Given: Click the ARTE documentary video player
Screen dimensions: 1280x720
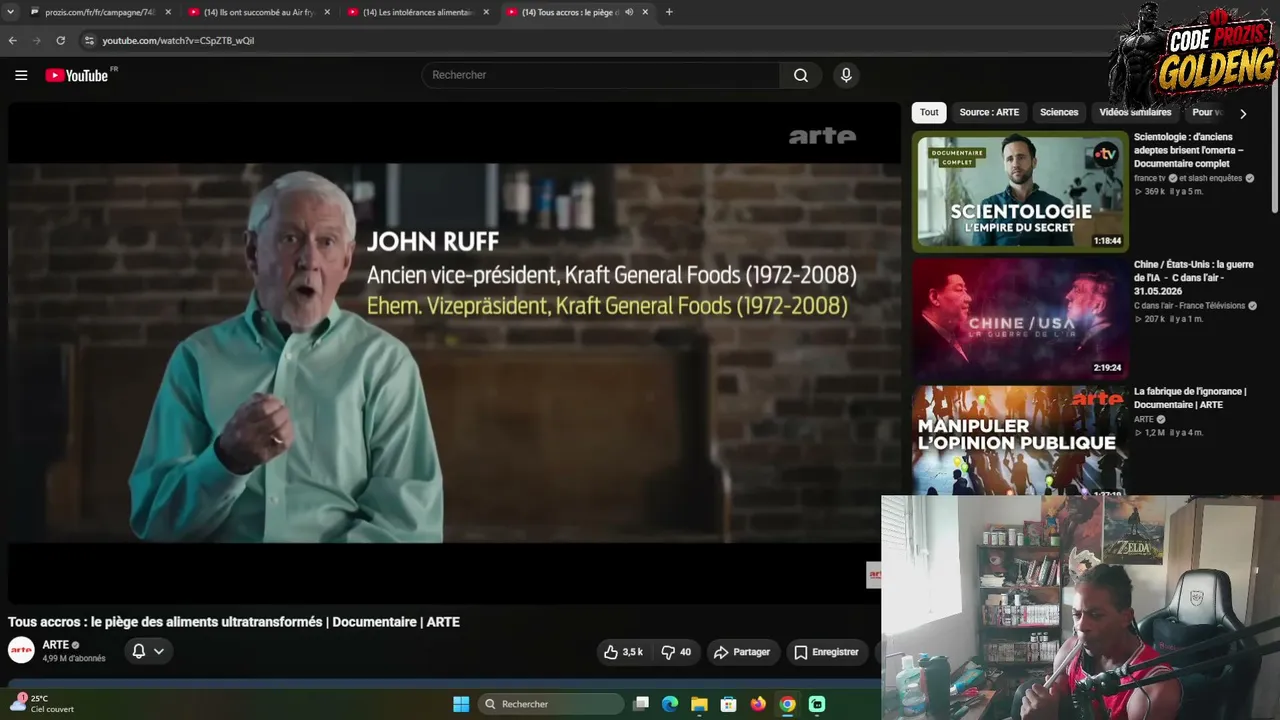Looking at the screenshot, I should pos(455,353).
